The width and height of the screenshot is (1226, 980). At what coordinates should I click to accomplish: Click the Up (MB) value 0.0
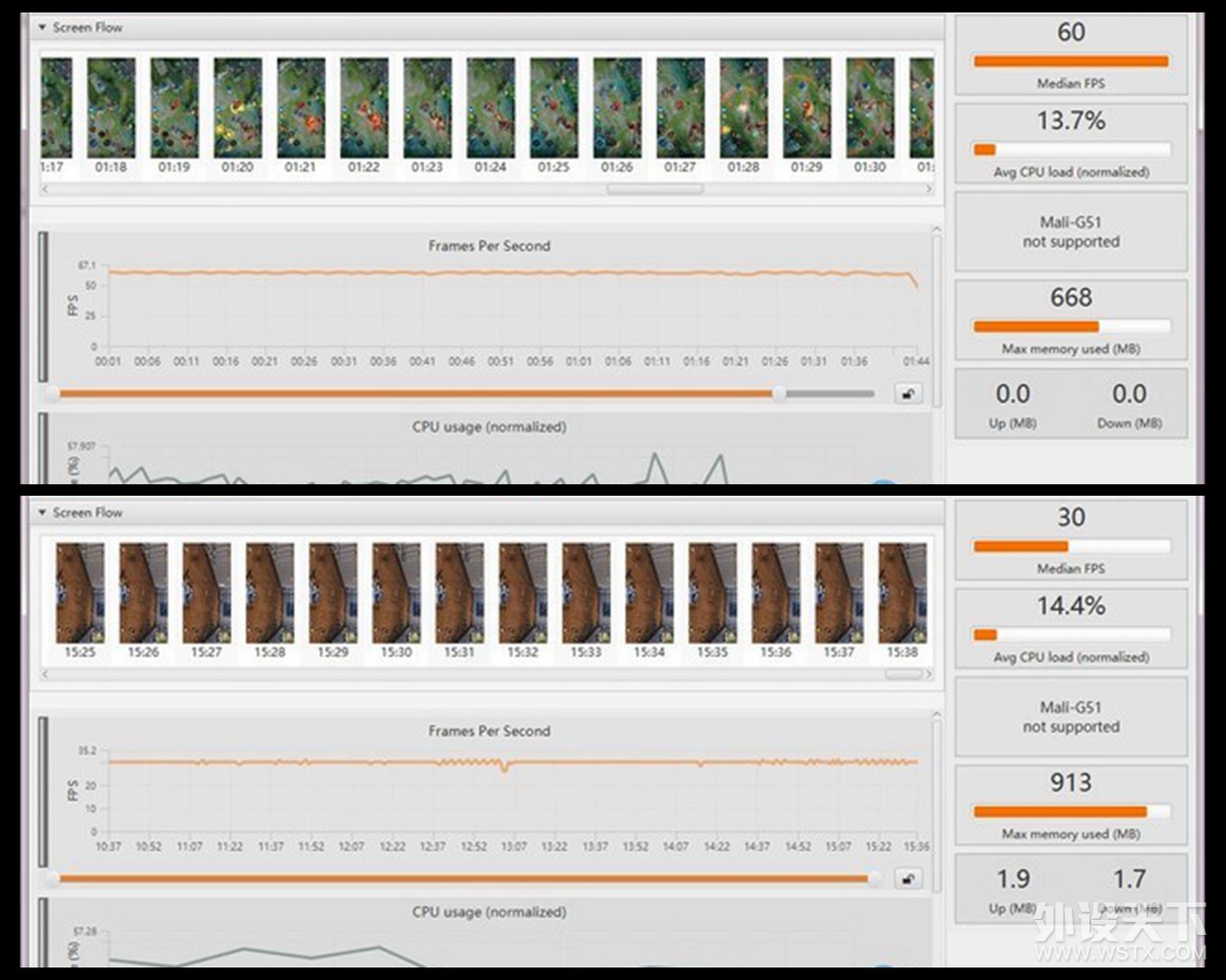(x=1013, y=394)
